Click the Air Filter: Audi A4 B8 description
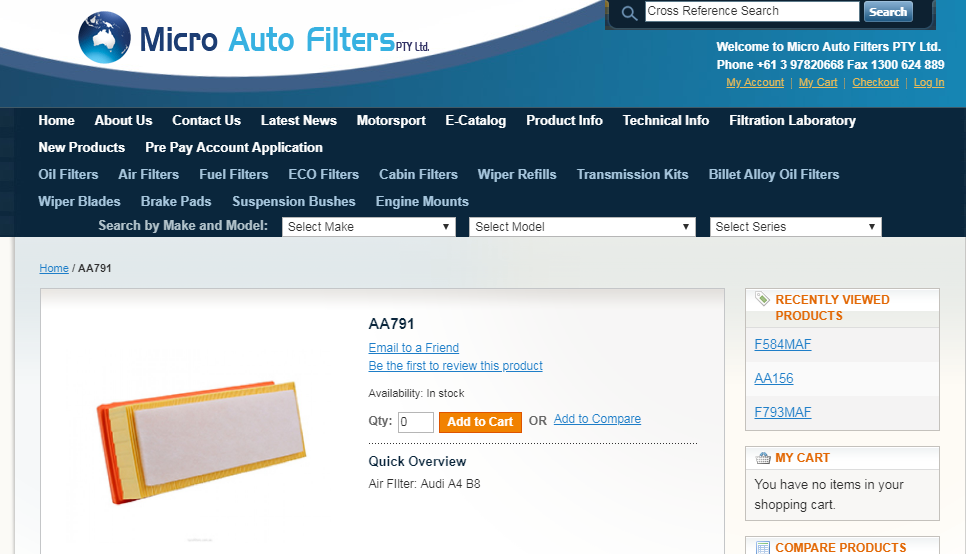Viewport: 966px width, 554px height. point(424,484)
